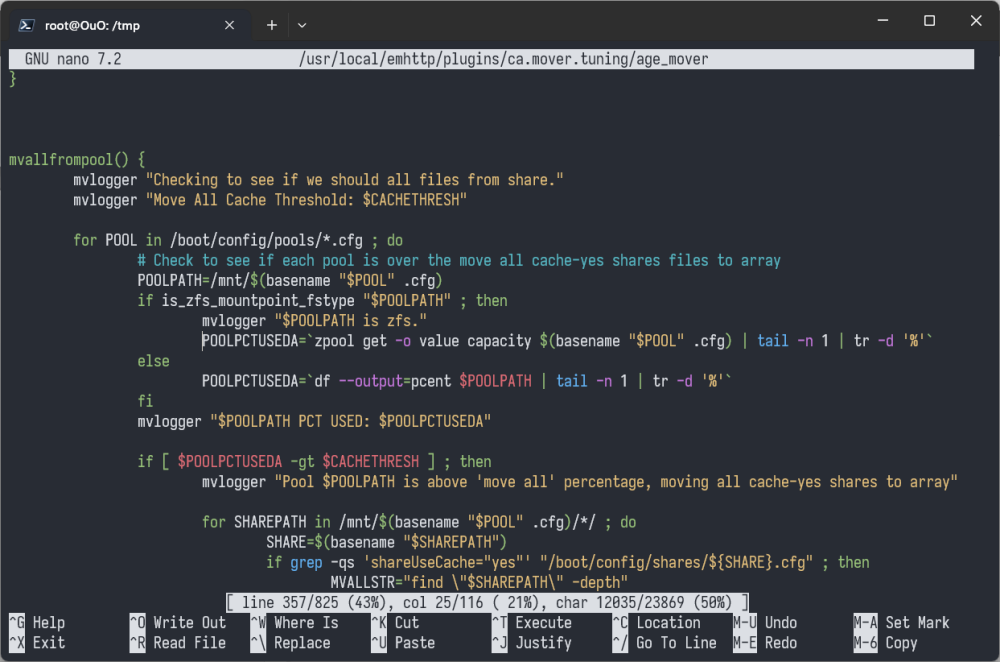
Task: Place cursor on the mvallfrompool() function line
Action: 77,159
